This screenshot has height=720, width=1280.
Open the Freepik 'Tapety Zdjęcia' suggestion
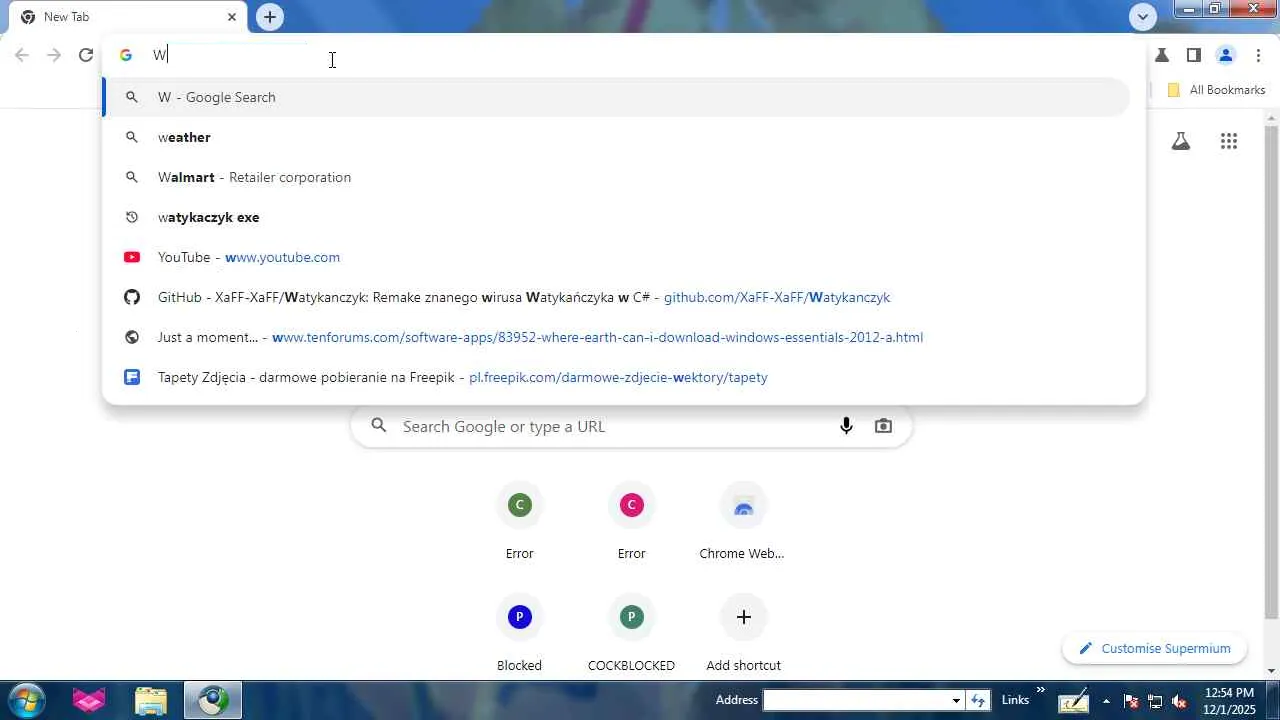pos(616,377)
